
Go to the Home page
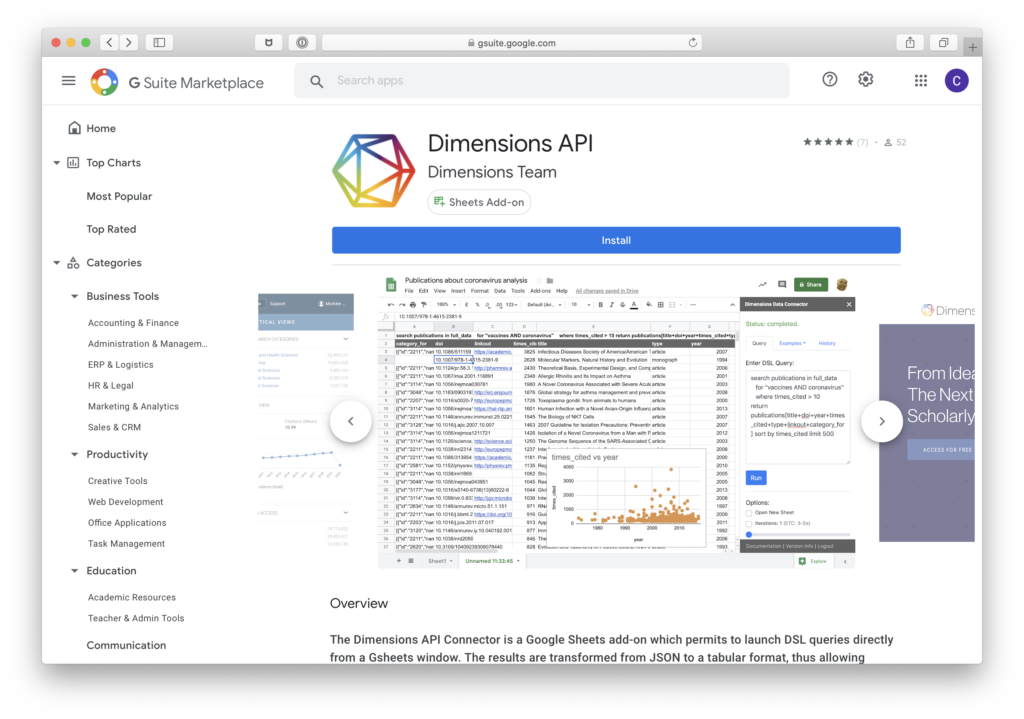pyautogui.click(x=100, y=129)
